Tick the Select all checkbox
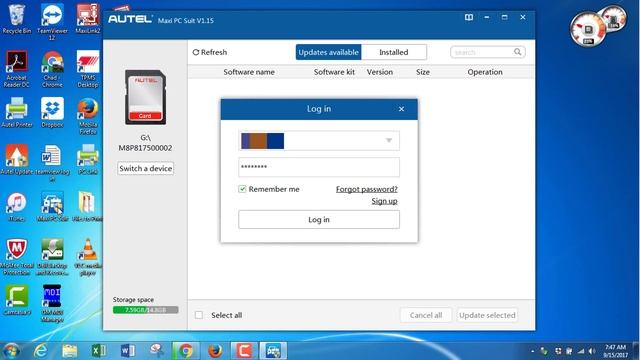The height and width of the screenshot is (360, 640). pos(199,315)
